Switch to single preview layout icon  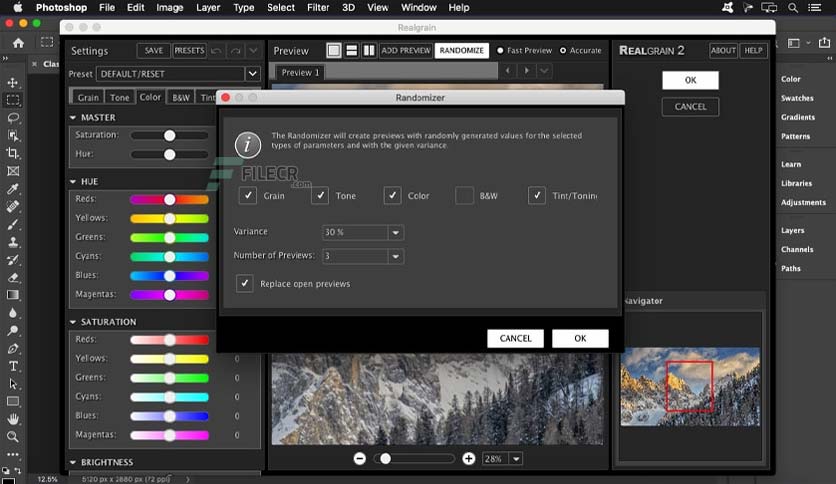(334, 50)
